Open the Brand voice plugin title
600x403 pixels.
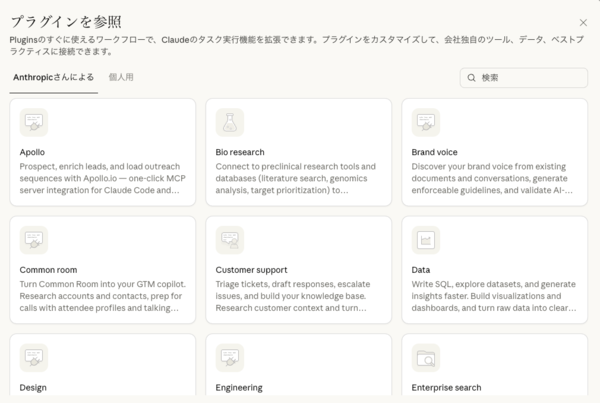(x=437, y=152)
